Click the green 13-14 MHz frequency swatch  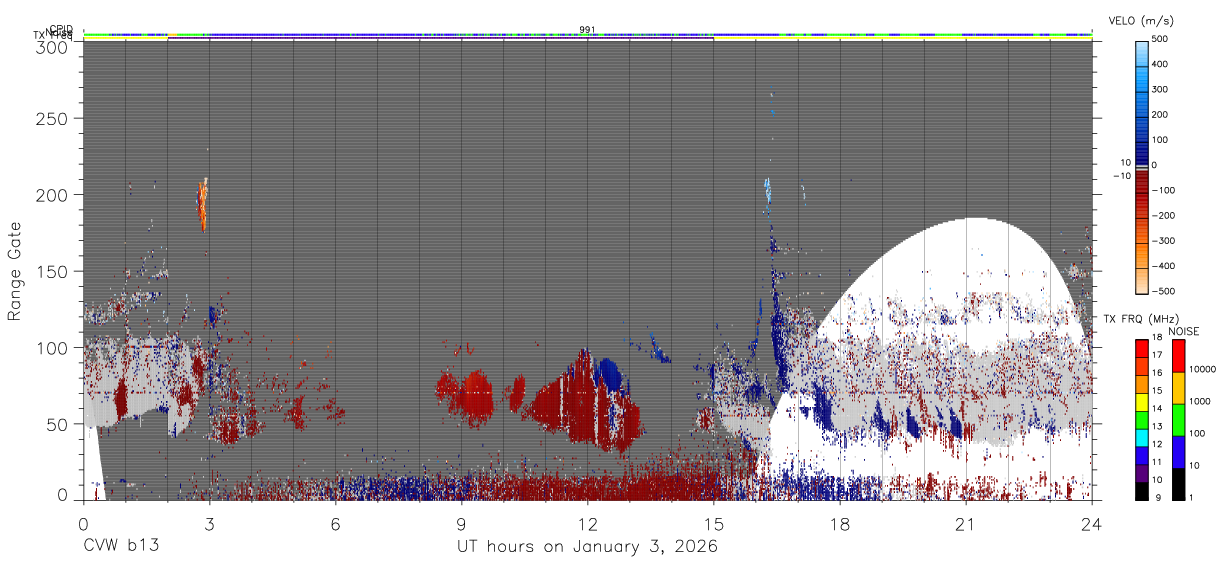point(1141,420)
